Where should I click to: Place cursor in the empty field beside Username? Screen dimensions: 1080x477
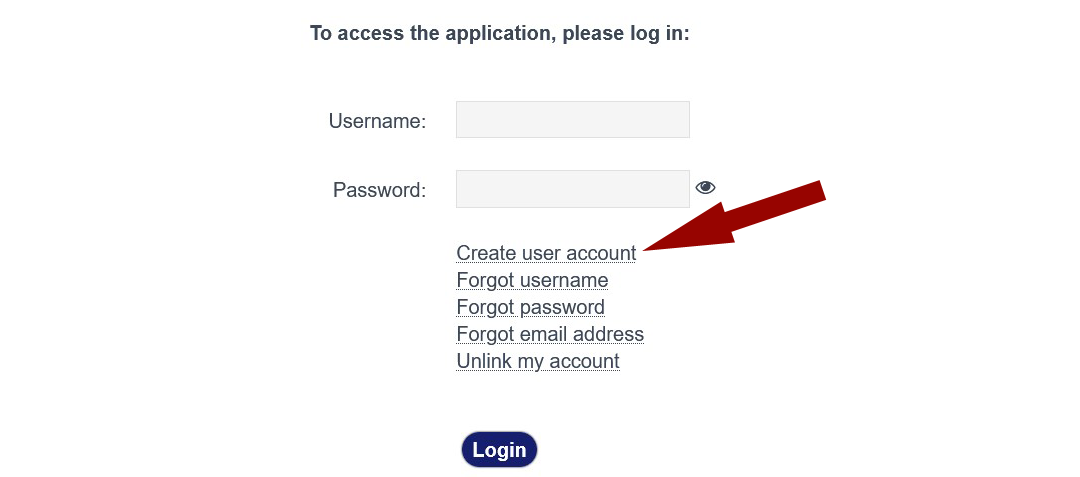[572, 120]
